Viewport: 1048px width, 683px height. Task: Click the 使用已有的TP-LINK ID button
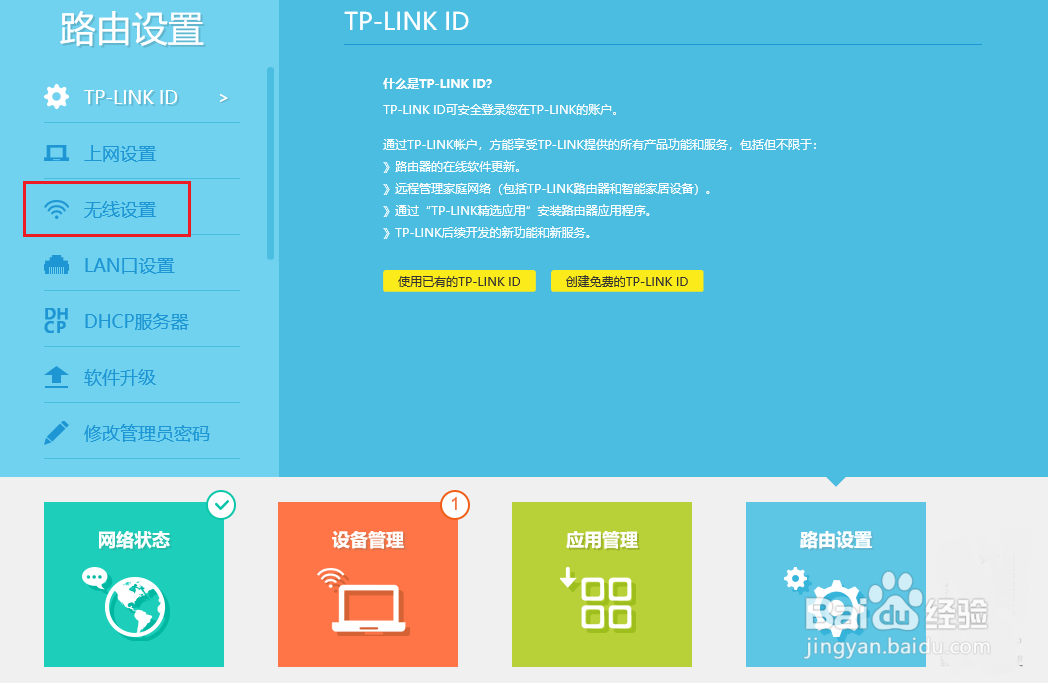pos(459,281)
